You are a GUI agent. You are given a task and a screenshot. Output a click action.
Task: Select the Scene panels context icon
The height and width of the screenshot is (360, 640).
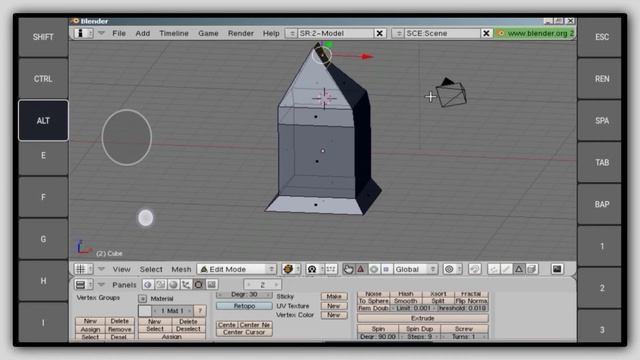211,284
